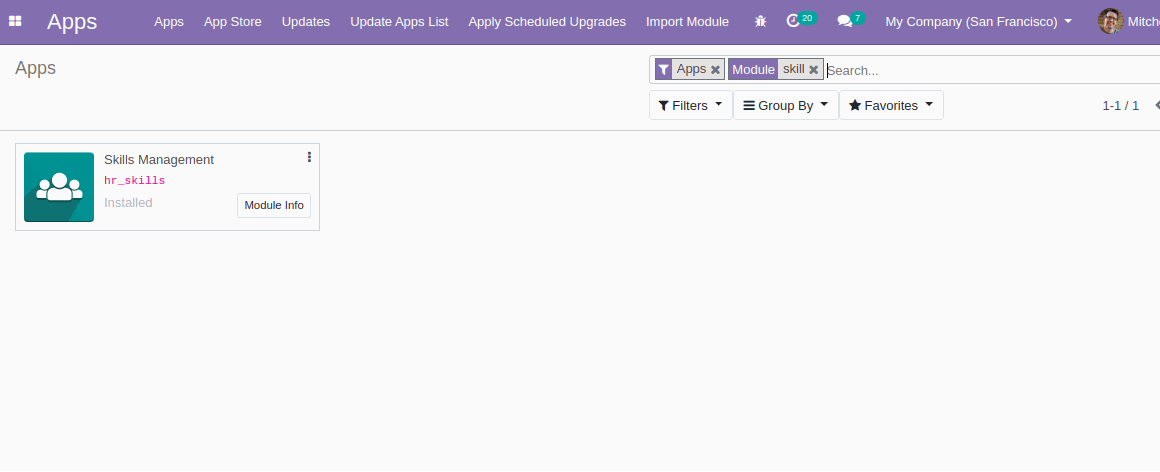Expand the Group By dropdown
Screen dimensions: 1160x472
(786, 105)
